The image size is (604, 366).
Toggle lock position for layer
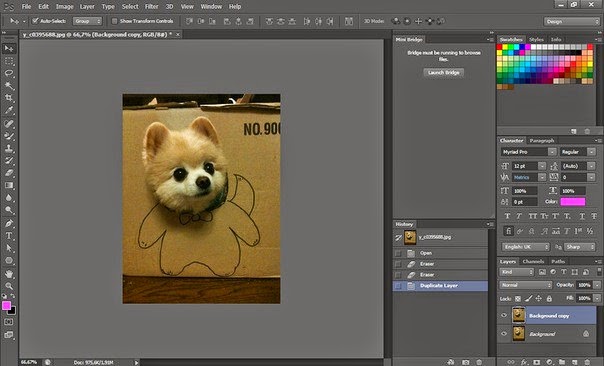(539, 299)
